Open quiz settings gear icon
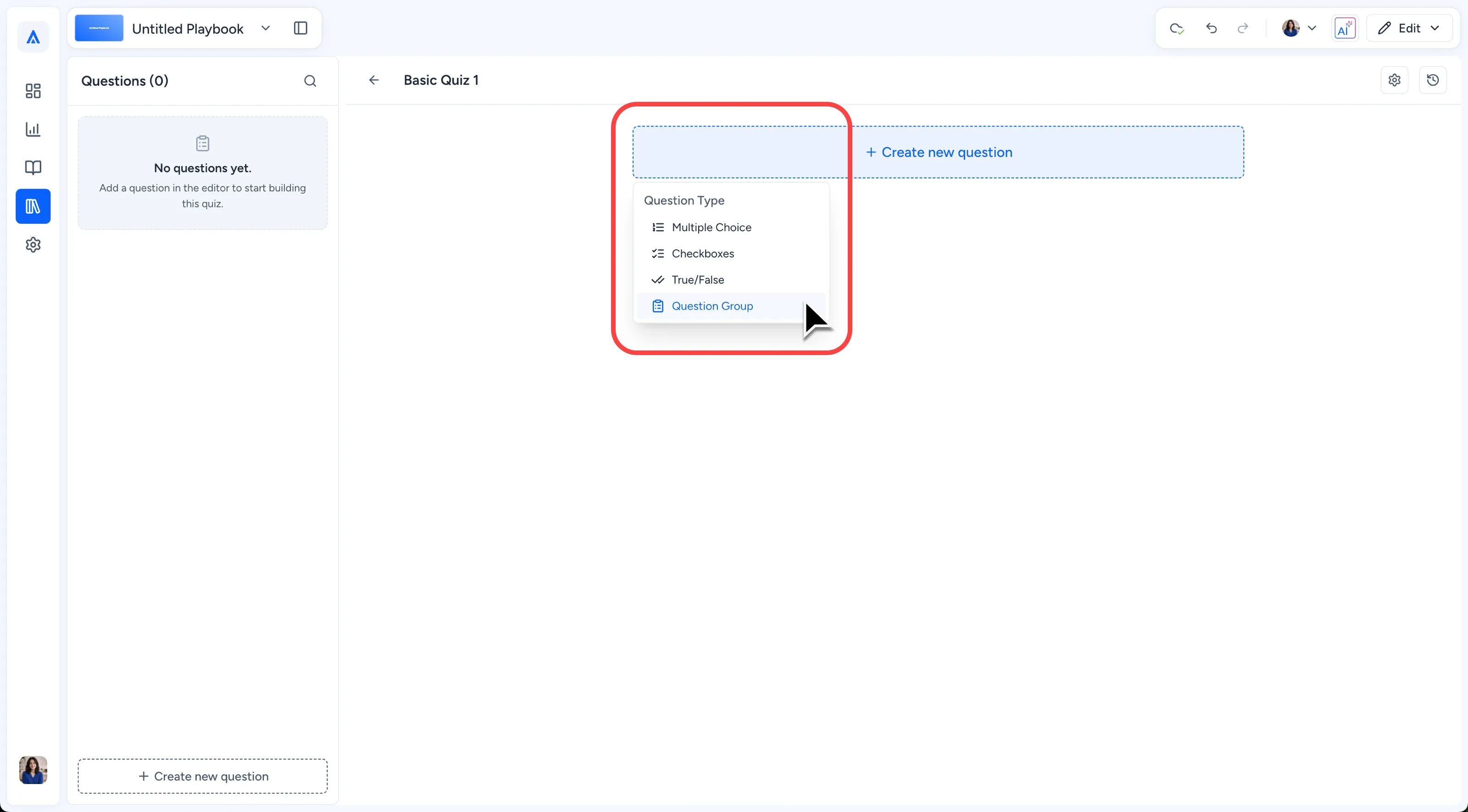 (1395, 80)
